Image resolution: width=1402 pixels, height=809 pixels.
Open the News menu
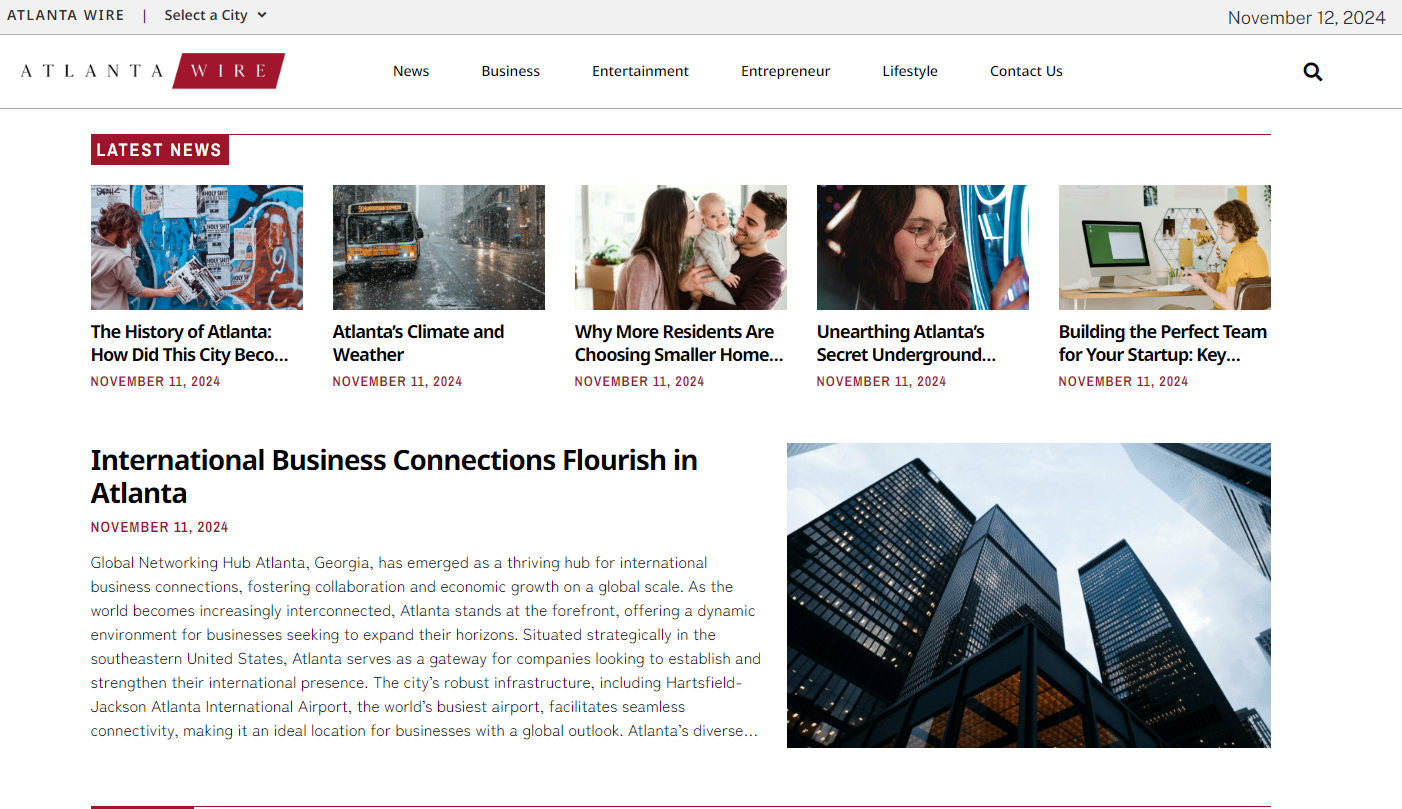(411, 71)
